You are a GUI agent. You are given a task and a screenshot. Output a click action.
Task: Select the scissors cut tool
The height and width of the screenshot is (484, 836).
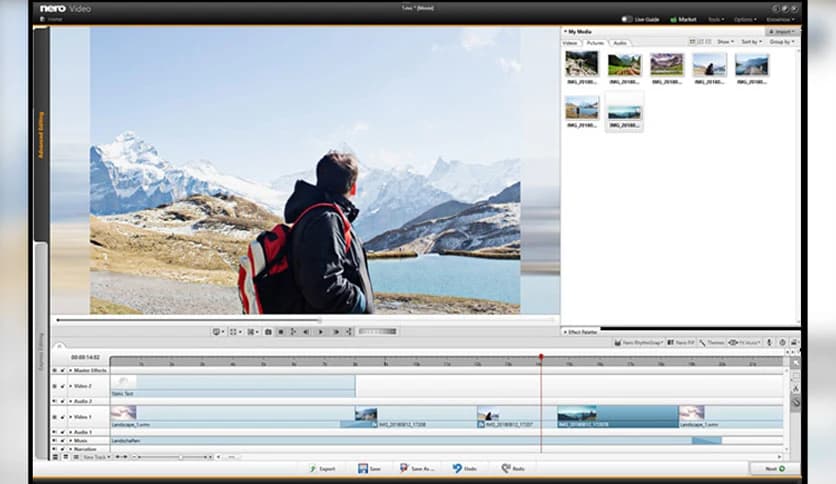(x=795, y=389)
